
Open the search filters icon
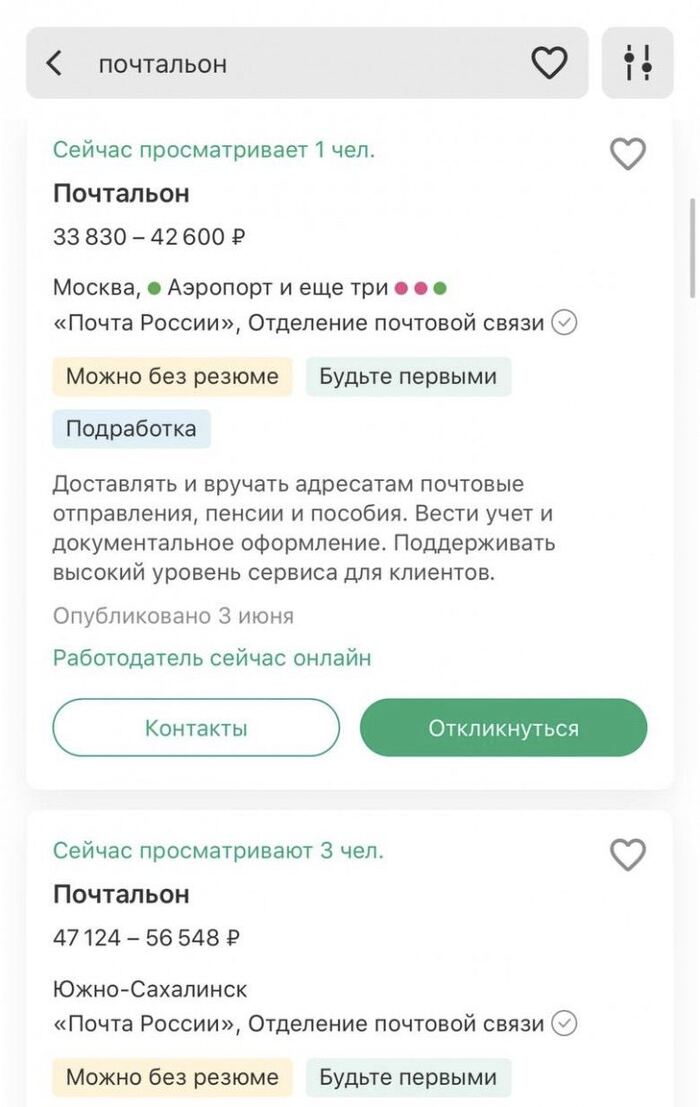638,62
